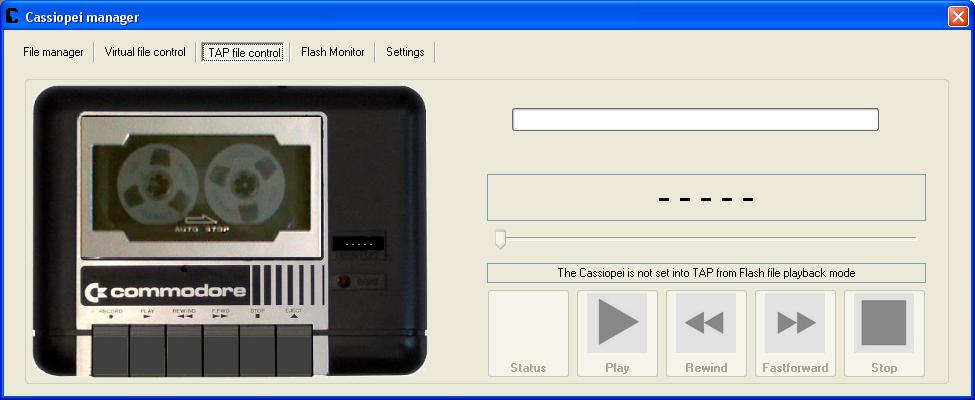The image size is (975, 400).
Task: Click the PLAY key on datasette image
Action: (x=147, y=350)
